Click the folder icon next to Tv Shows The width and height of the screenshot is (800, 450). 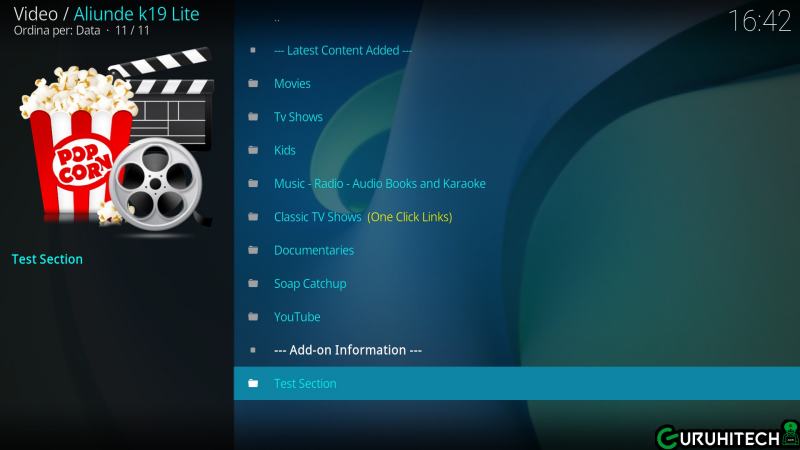click(x=253, y=117)
